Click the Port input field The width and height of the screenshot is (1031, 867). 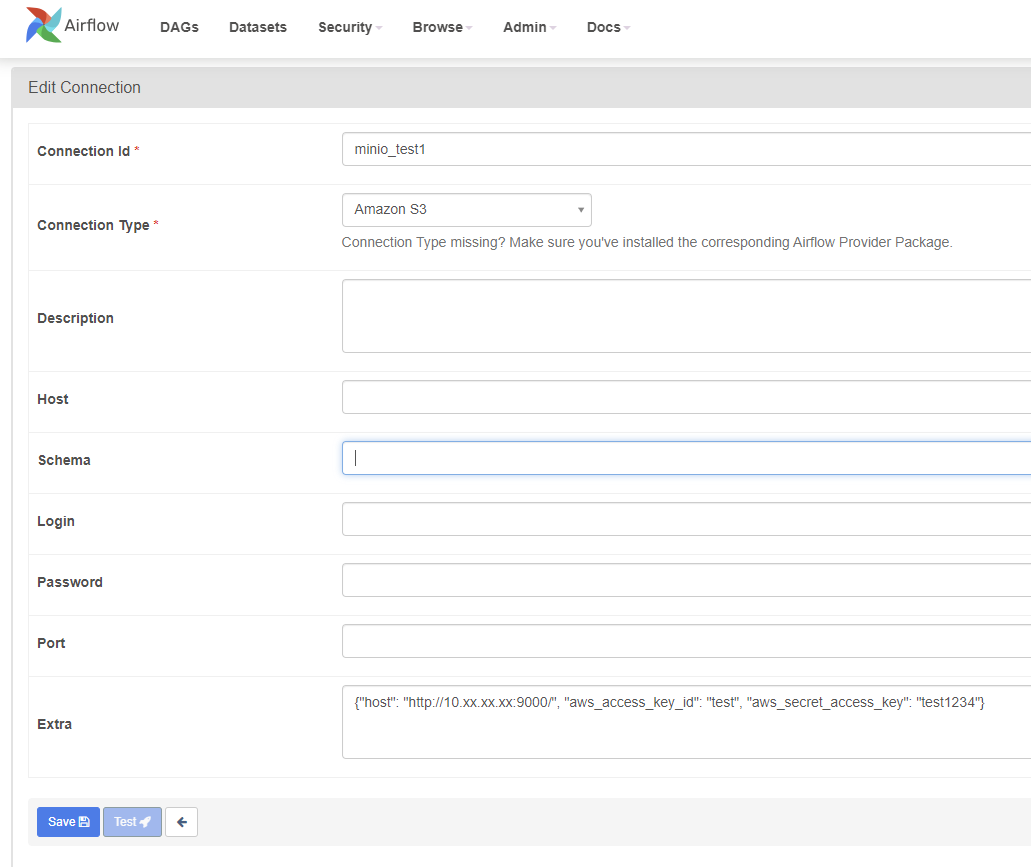click(686, 641)
